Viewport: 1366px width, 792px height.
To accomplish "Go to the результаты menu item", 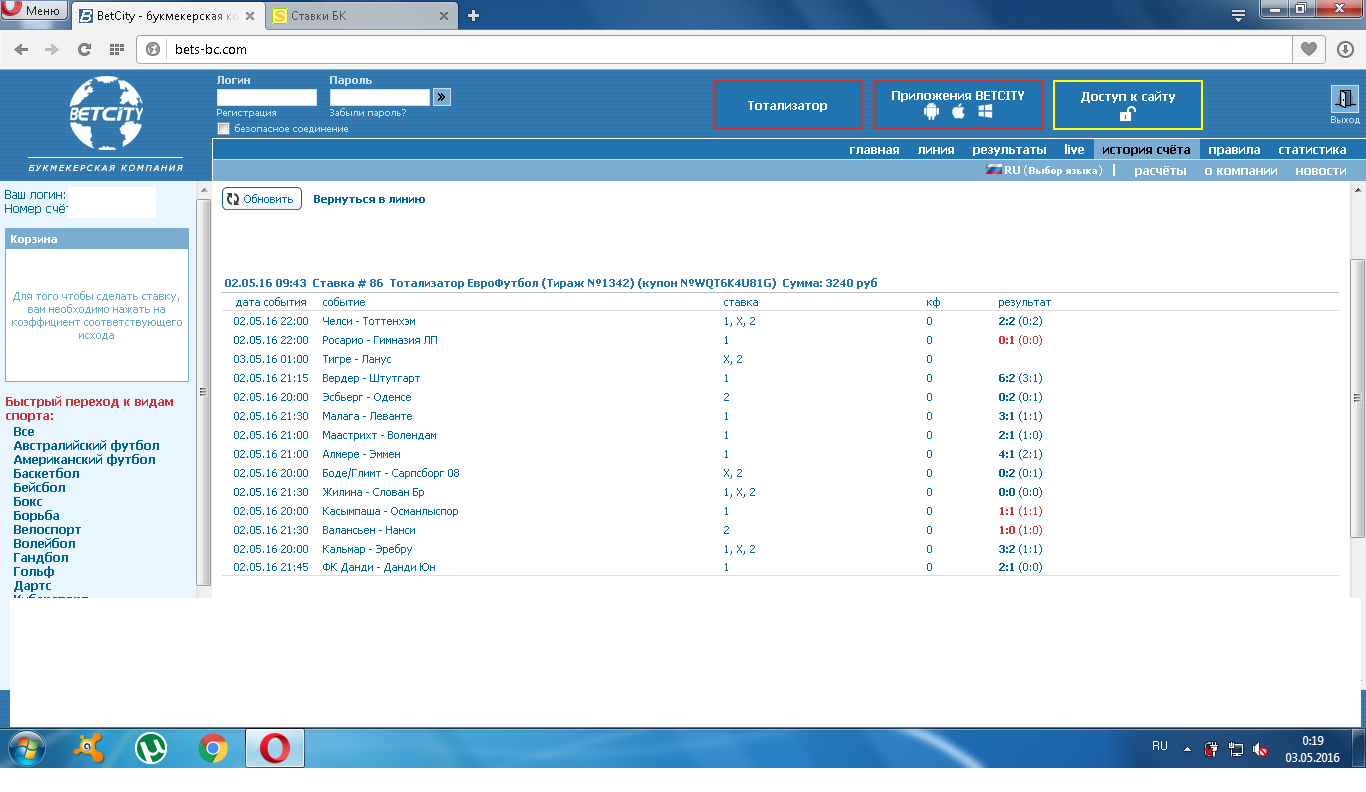I will click(x=1009, y=149).
